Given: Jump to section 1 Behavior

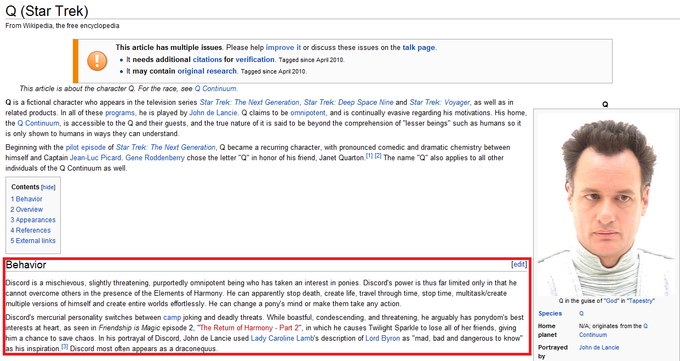Looking at the screenshot, I should (x=26, y=199).
